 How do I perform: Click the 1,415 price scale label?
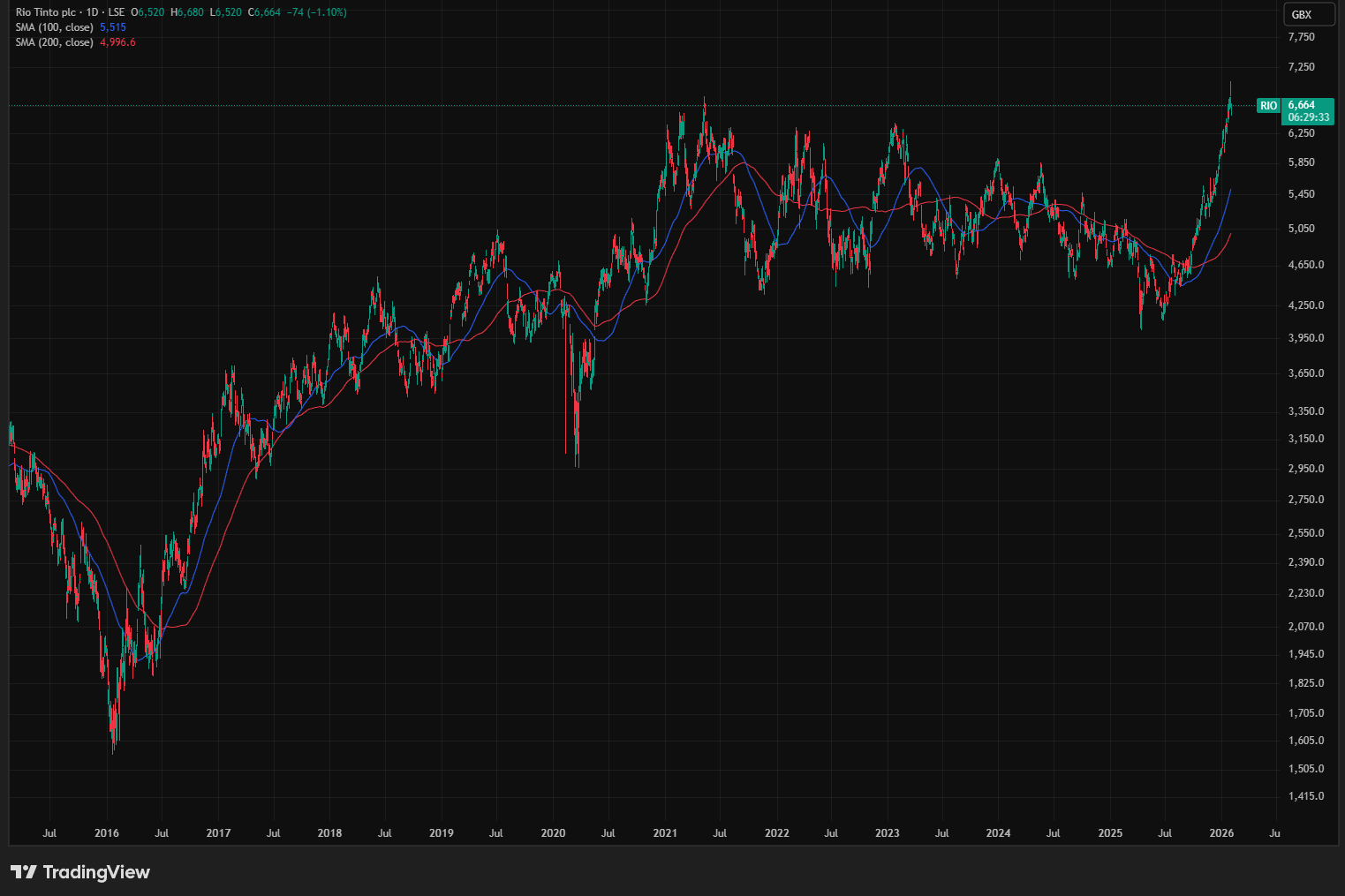pos(1305,796)
